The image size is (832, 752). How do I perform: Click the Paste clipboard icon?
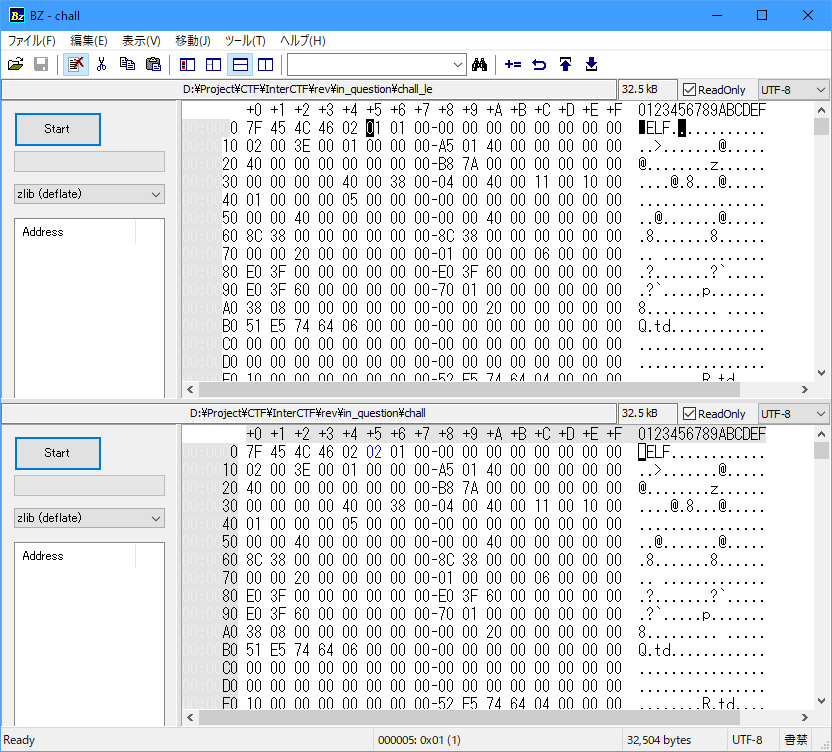point(153,65)
